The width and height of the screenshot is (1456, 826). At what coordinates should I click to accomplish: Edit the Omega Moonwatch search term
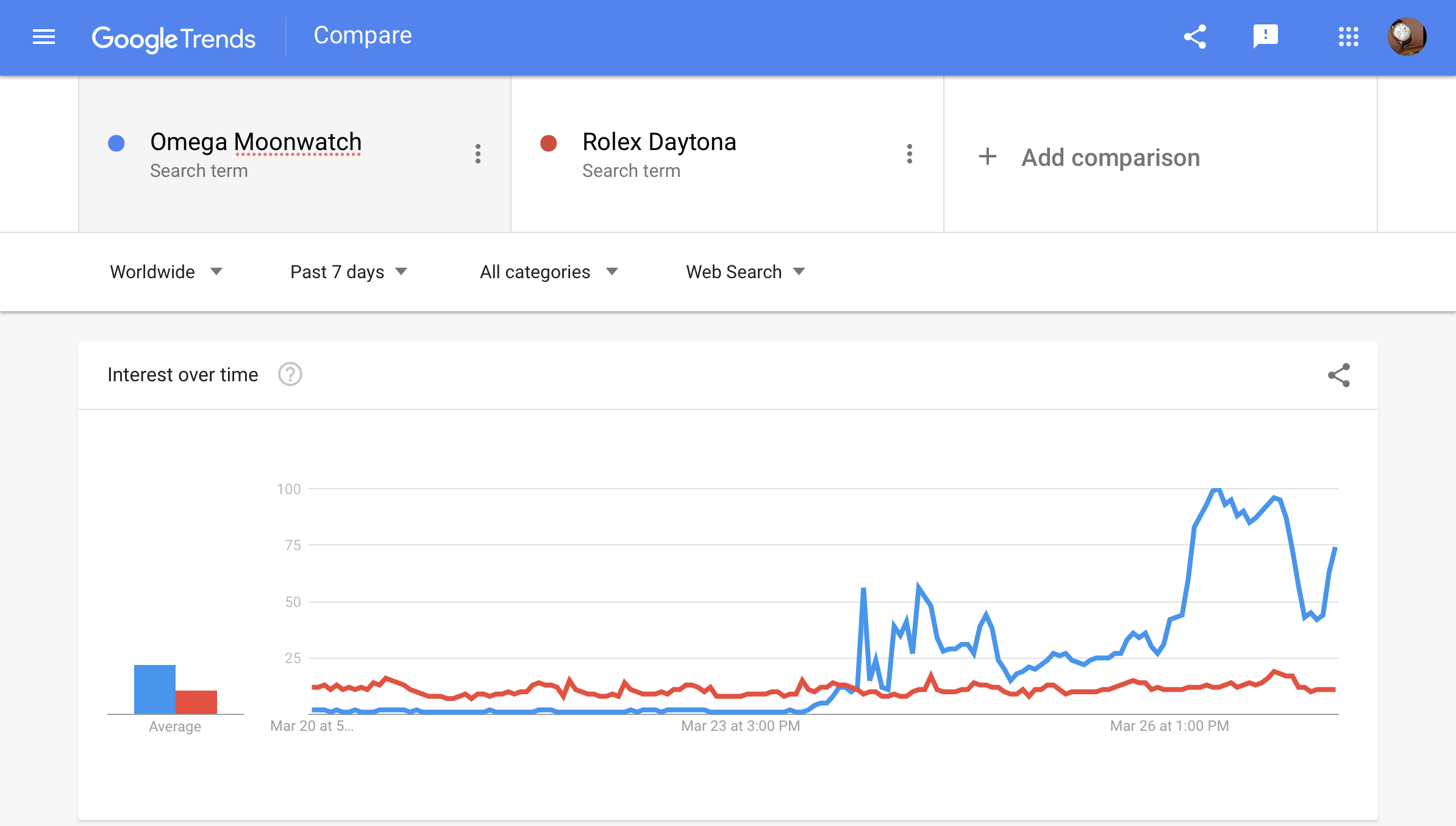pyautogui.click(x=256, y=142)
